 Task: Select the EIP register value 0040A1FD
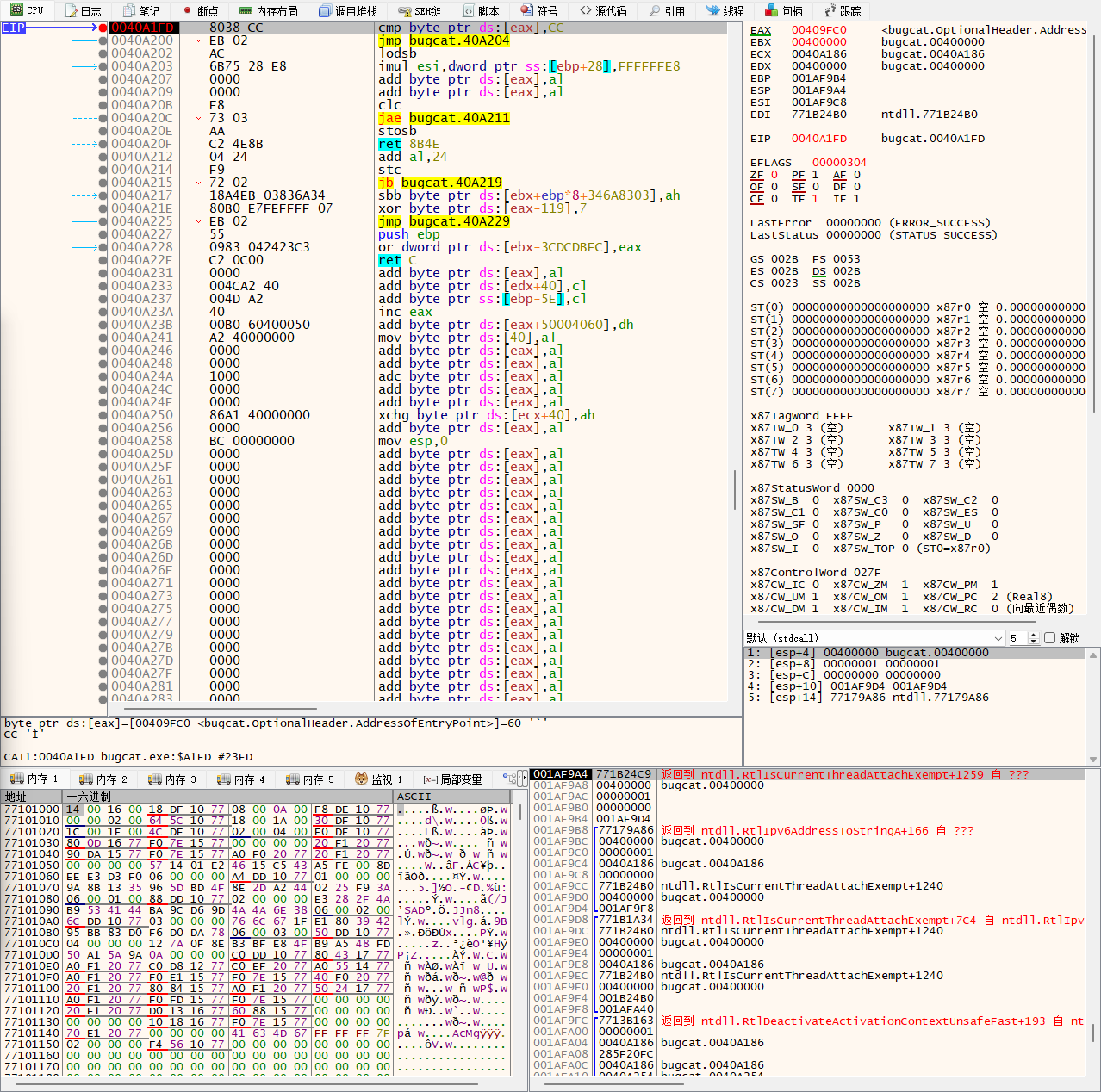pos(819,139)
